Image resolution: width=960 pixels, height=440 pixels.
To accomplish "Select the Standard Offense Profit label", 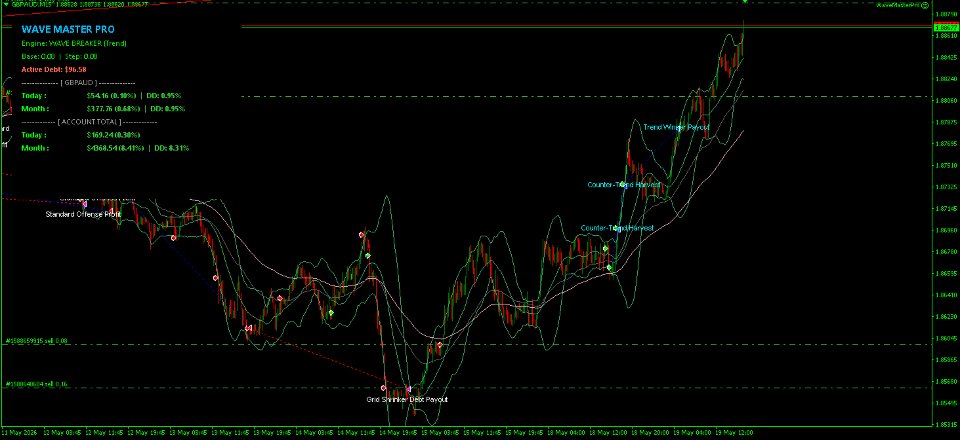I will pyautogui.click(x=83, y=215).
